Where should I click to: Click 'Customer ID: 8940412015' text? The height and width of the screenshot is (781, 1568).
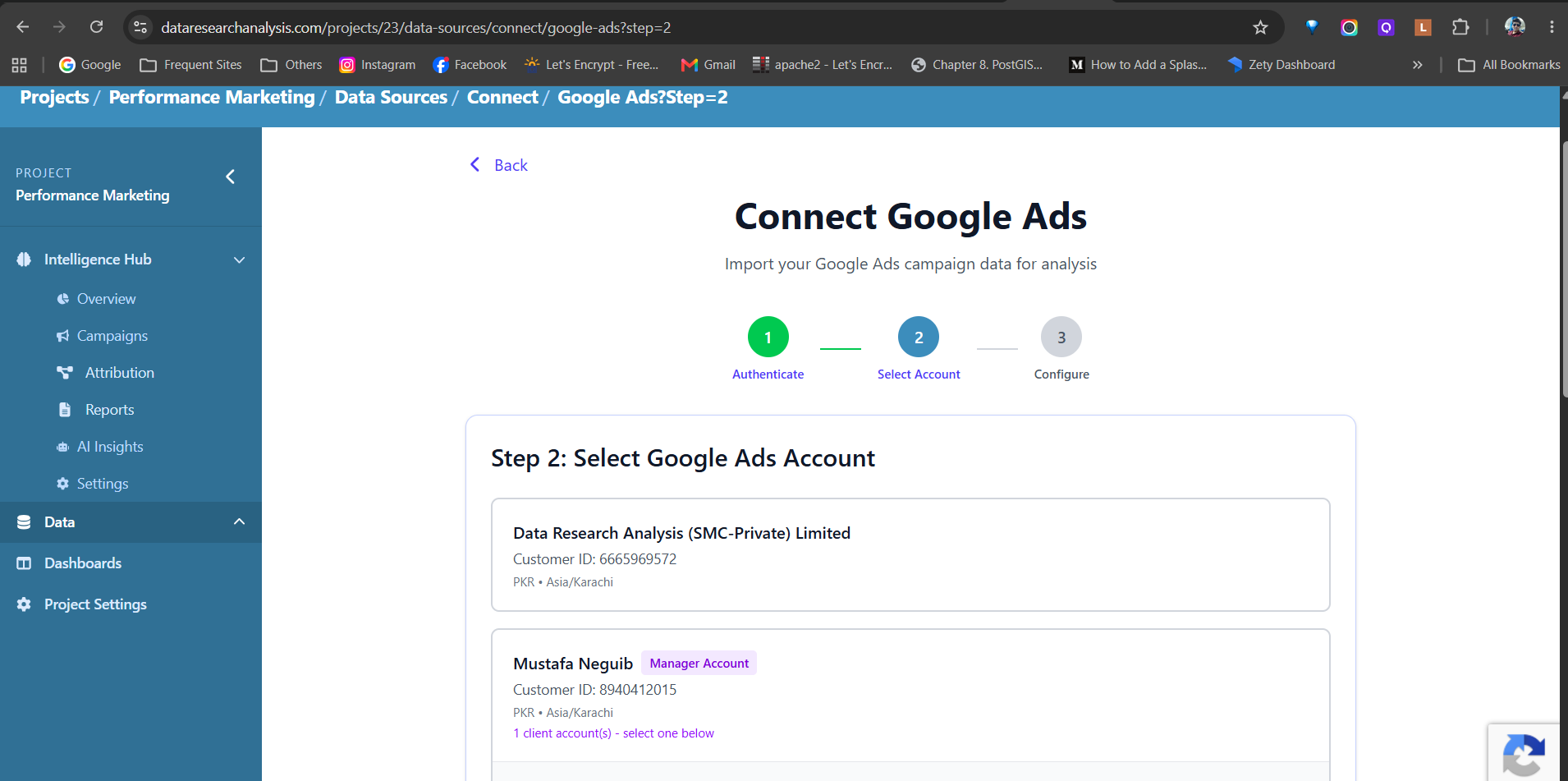coord(595,690)
